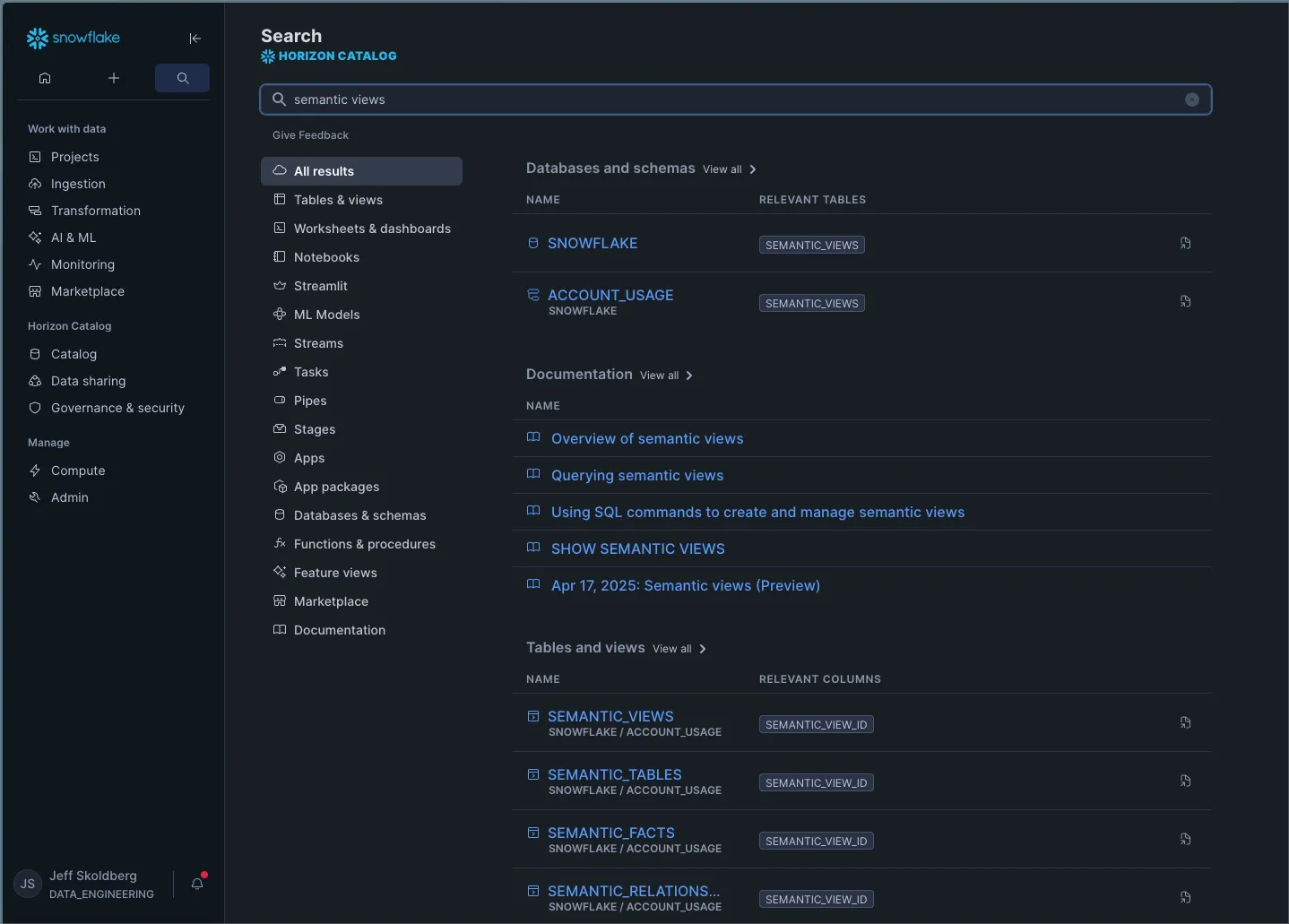Viewport: 1289px width, 924px height.
Task: Focus the semantic views search box
Action: (735, 99)
